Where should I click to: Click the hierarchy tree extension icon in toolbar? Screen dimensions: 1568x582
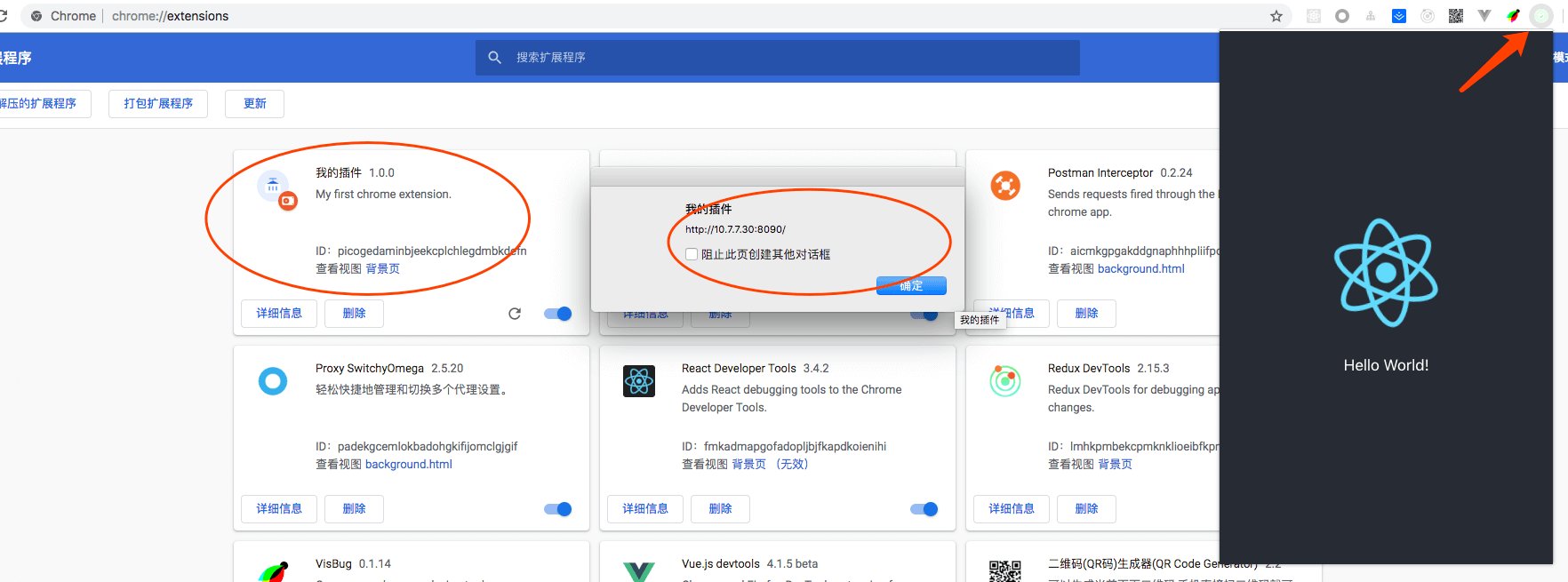click(x=1371, y=16)
